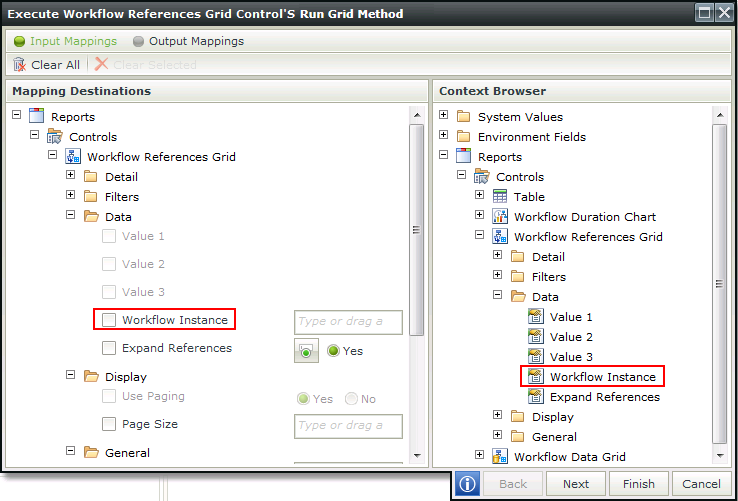
Task: Collapse the General folder in Mapping Destinations
Action: point(71,451)
